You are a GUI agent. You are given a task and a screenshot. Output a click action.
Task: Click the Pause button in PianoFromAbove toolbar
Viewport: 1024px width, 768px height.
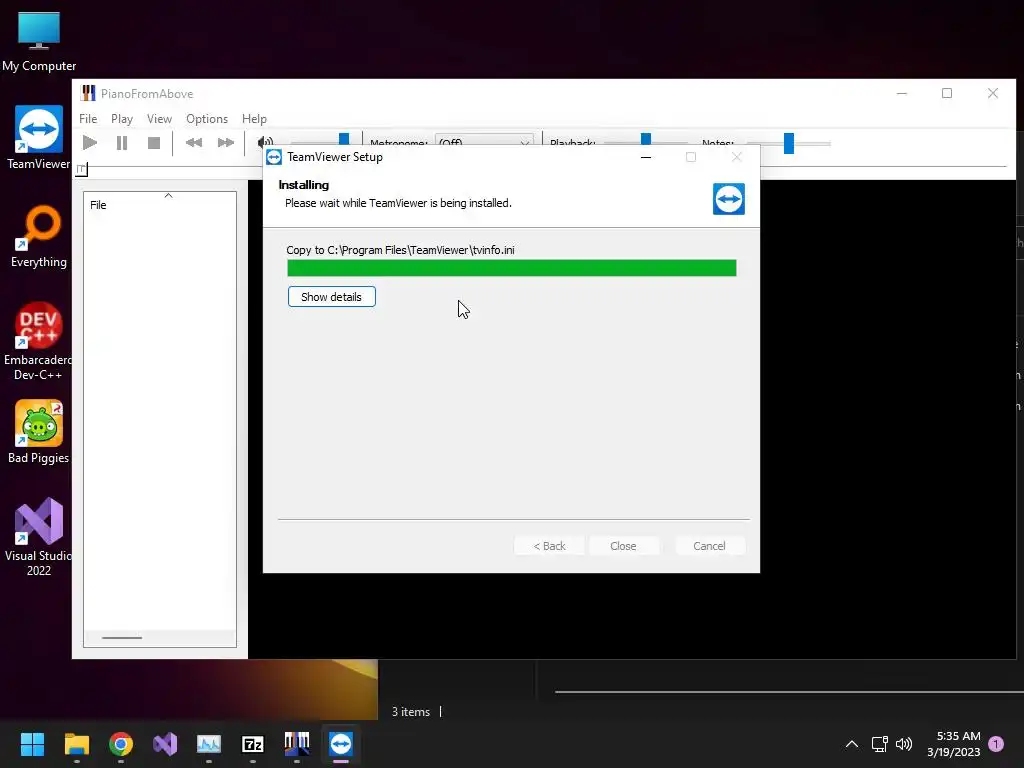pos(122,143)
